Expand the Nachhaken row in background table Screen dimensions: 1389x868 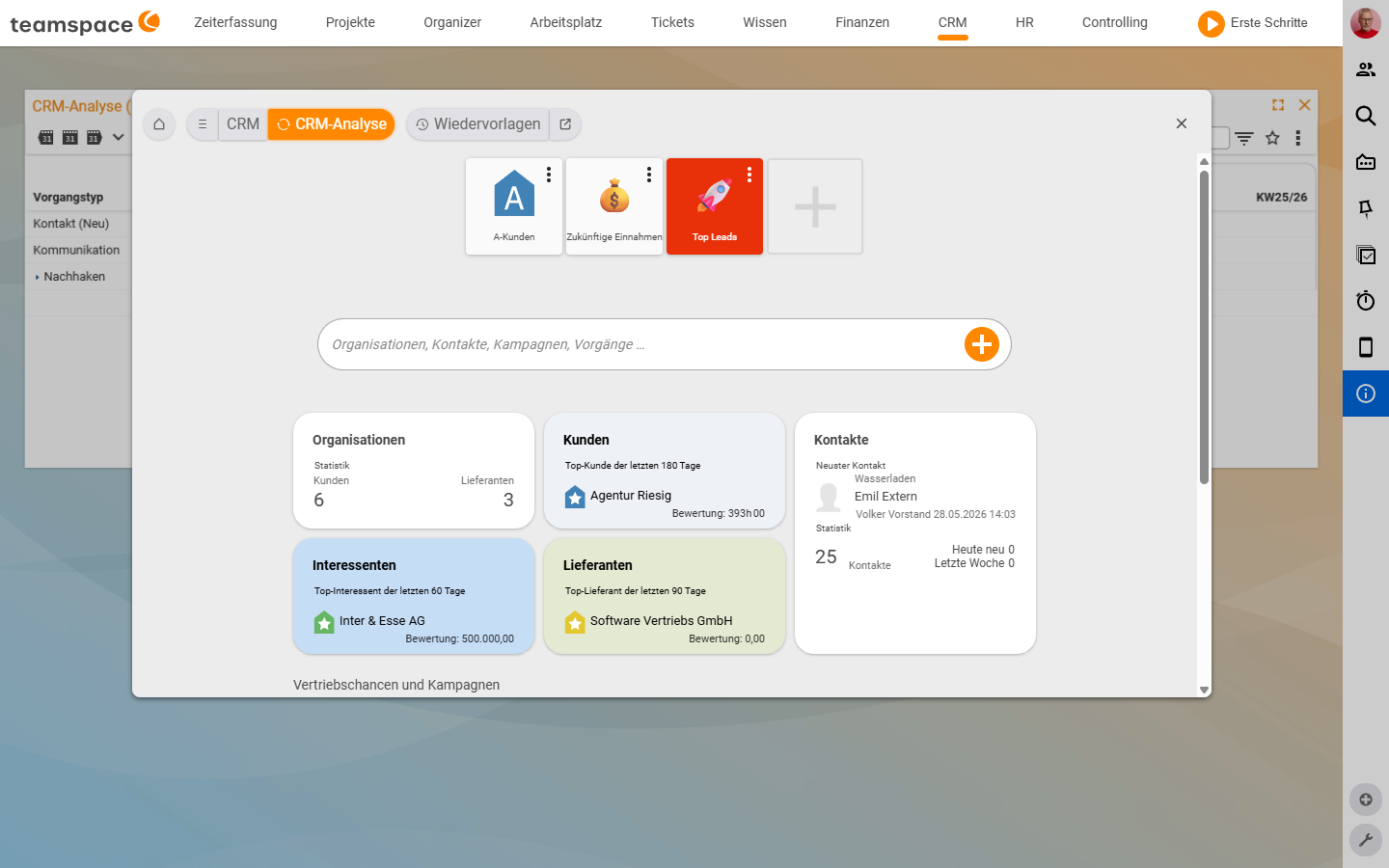click(38, 278)
